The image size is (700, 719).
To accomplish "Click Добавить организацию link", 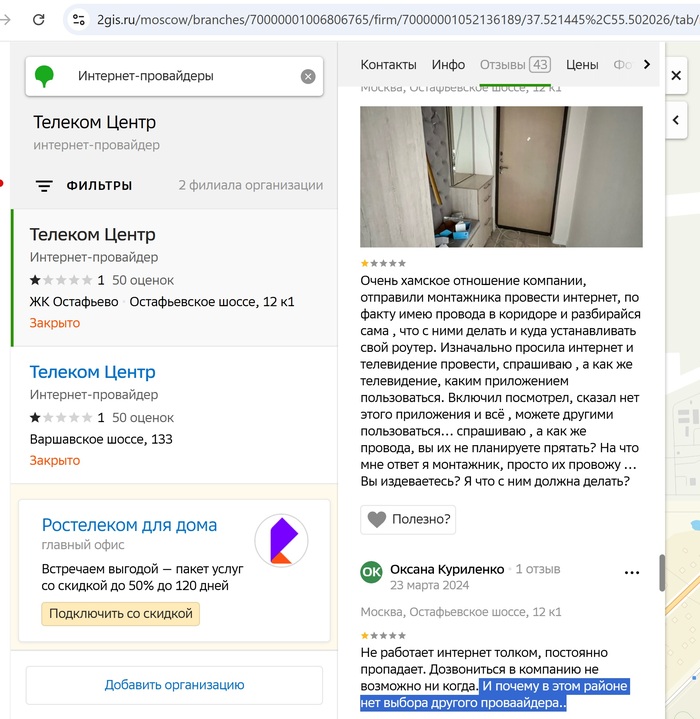I will pyautogui.click(x=174, y=685).
